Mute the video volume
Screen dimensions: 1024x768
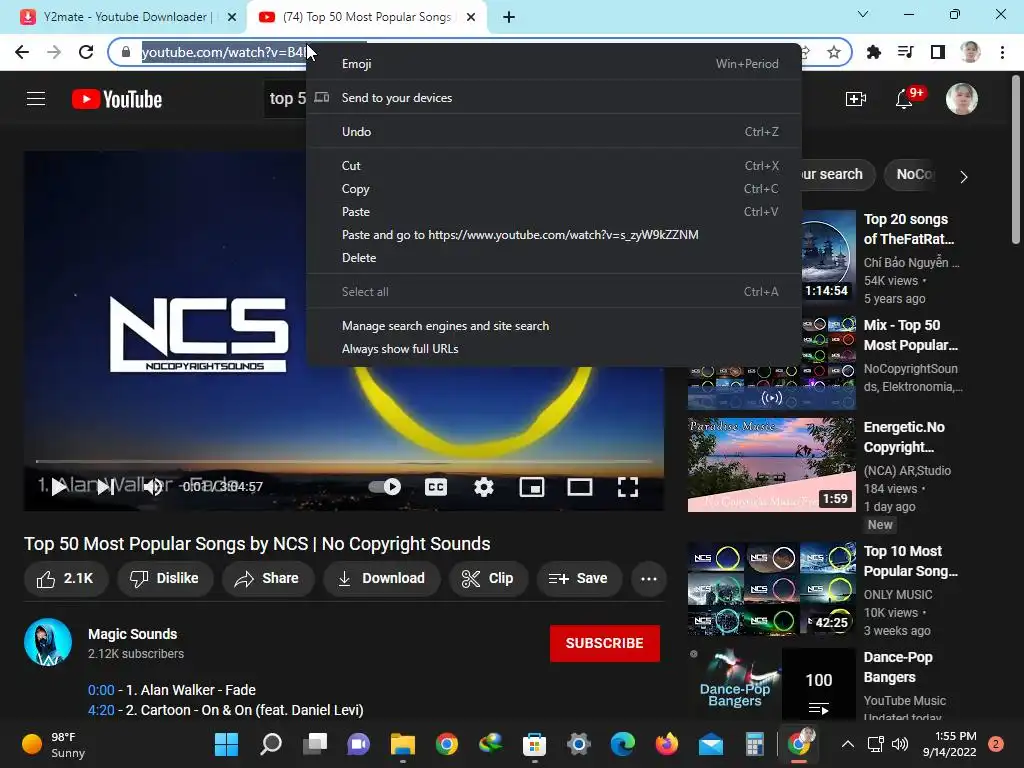coord(153,487)
